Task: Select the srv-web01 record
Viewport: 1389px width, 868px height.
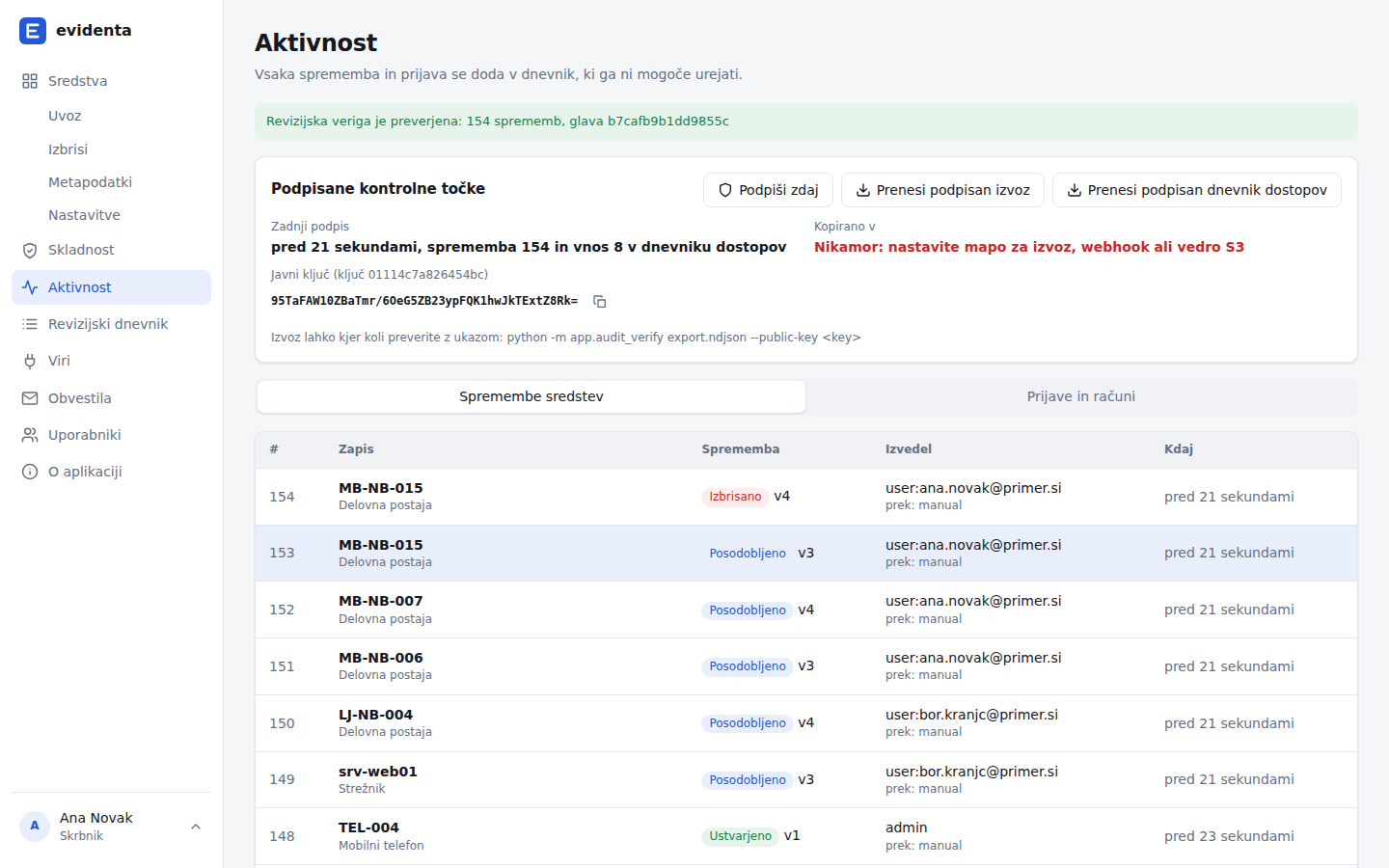Action: tap(378, 772)
